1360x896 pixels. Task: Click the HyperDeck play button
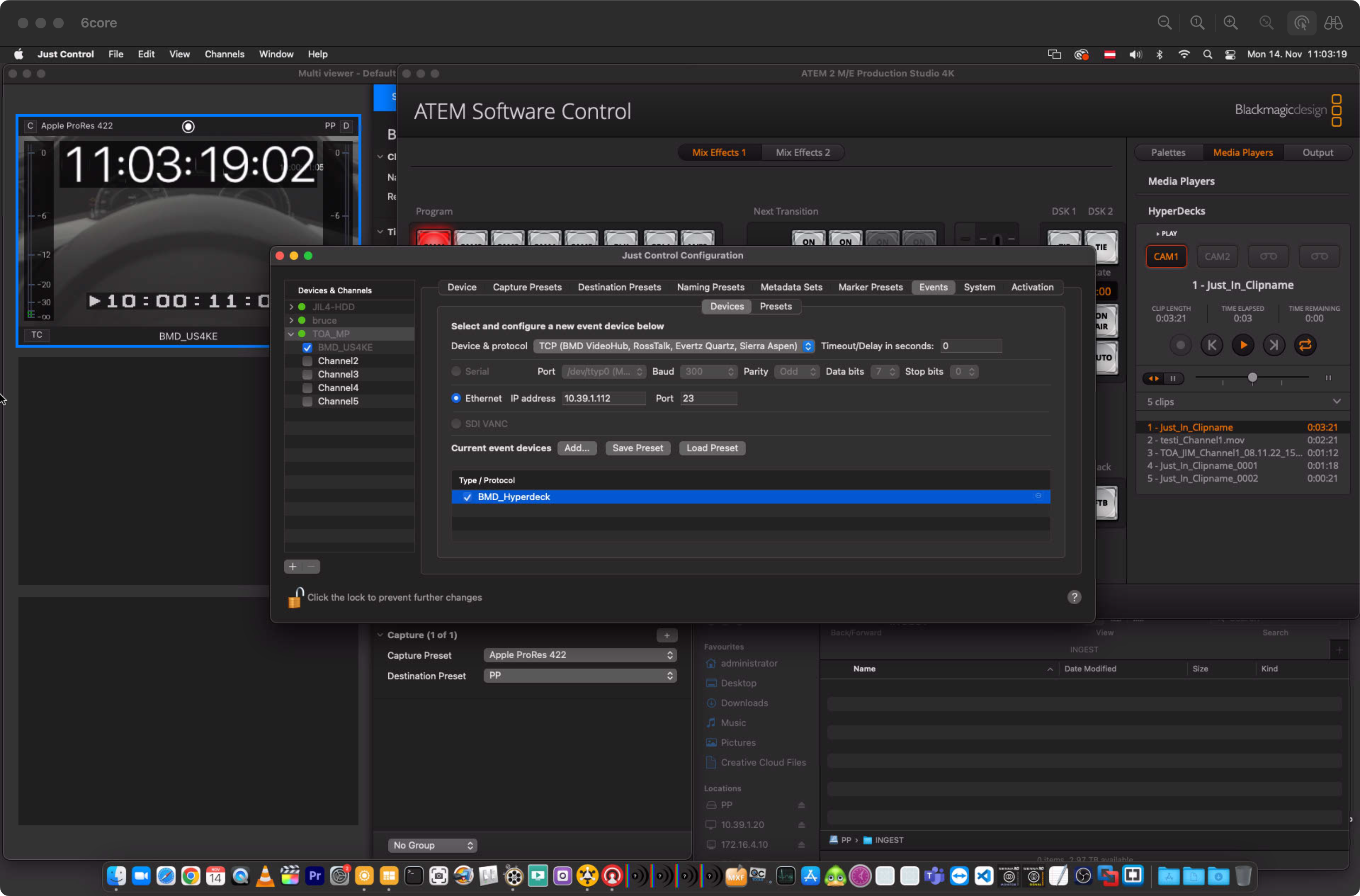pos(1243,345)
